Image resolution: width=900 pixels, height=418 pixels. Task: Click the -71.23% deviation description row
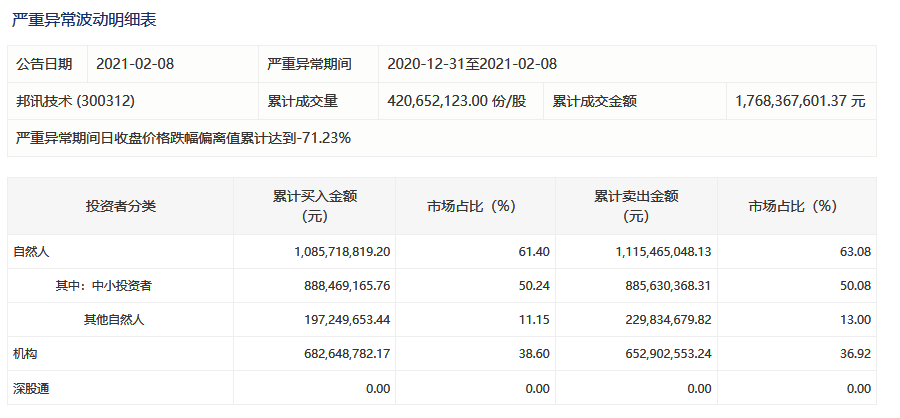coord(442,138)
